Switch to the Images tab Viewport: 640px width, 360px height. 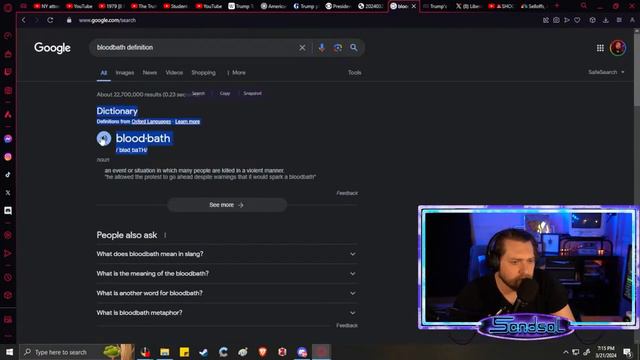coord(124,73)
